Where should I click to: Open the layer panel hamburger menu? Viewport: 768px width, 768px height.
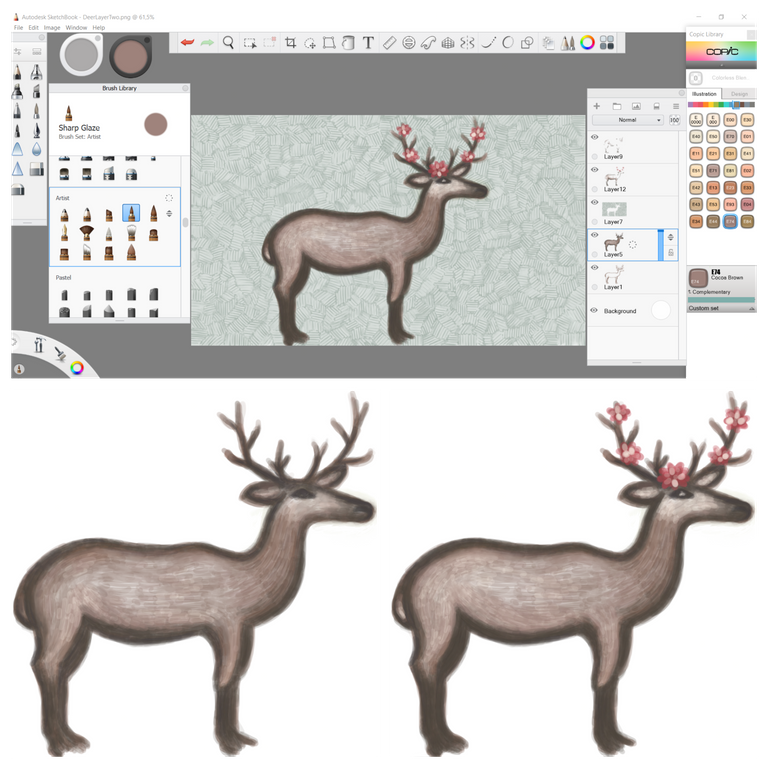point(676,106)
